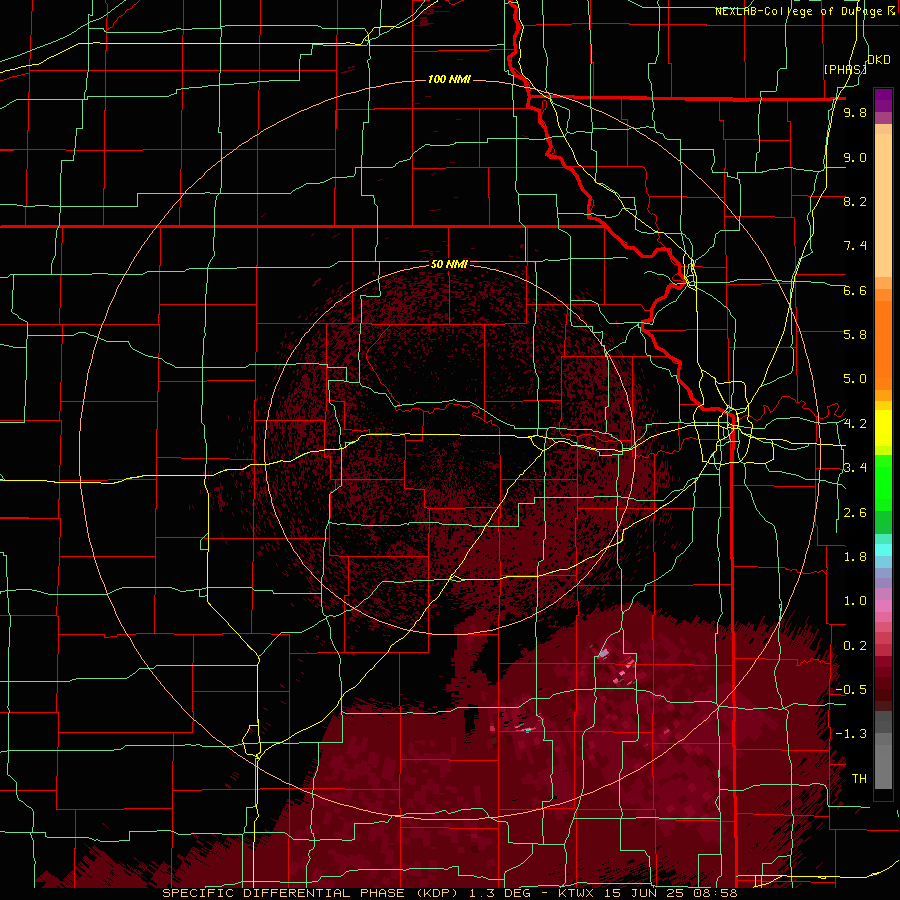Click the 2.6 value on color scale

pyautogui.click(x=855, y=513)
